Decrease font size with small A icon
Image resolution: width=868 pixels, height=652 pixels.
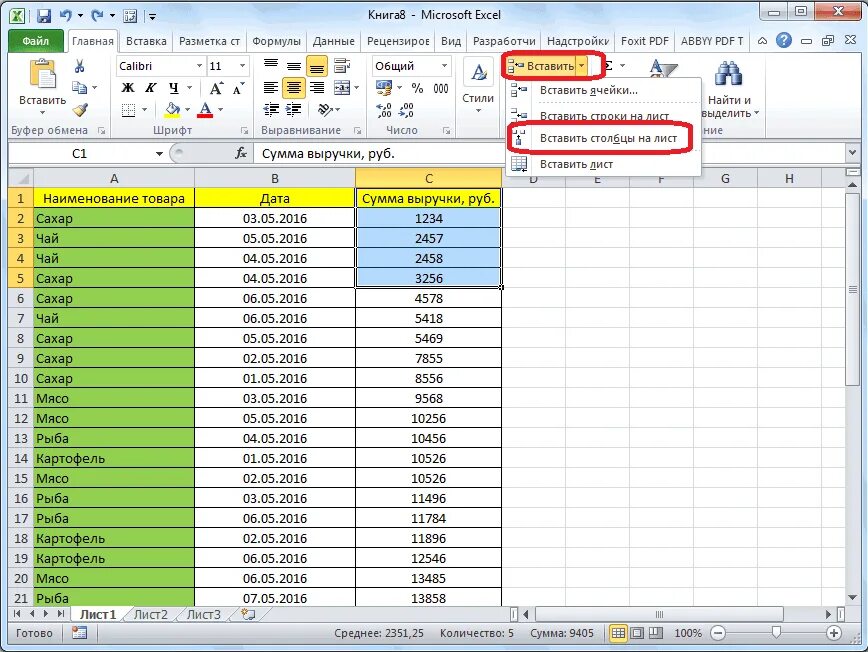coord(239,87)
